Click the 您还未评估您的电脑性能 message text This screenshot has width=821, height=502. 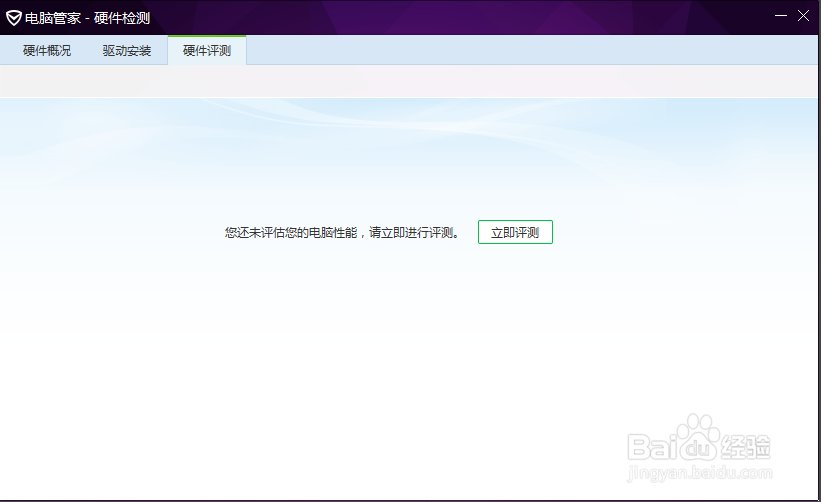tap(342, 232)
